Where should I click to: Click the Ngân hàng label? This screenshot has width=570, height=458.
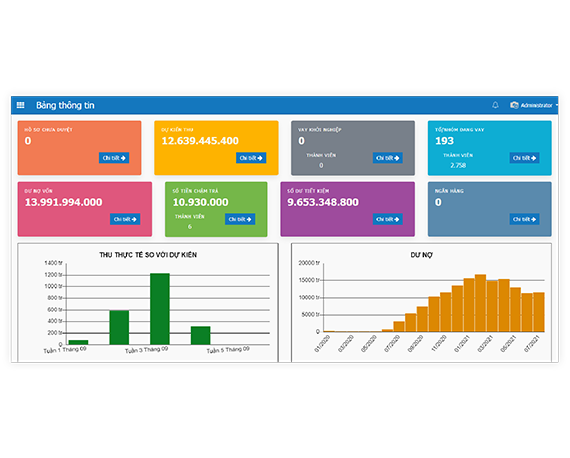pos(449,191)
